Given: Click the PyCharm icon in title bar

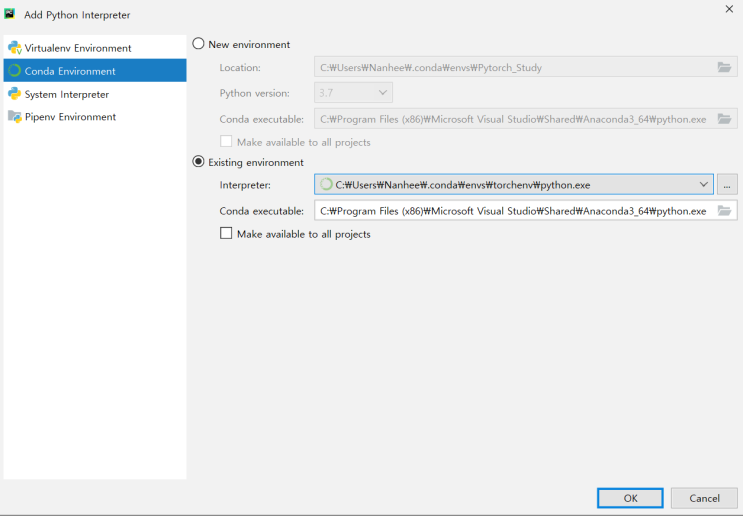Looking at the screenshot, I should coord(9,14).
